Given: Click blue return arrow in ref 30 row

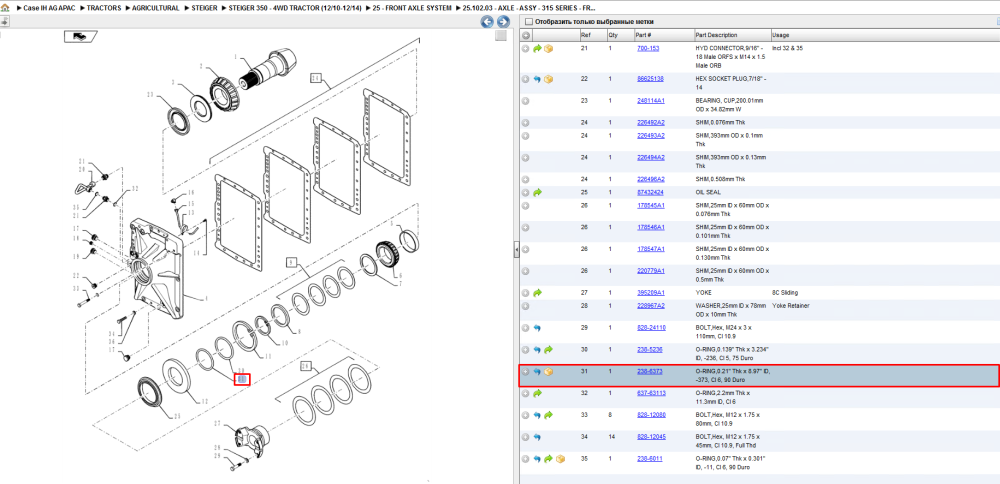Looking at the screenshot, I should click(x=537, y=350).
